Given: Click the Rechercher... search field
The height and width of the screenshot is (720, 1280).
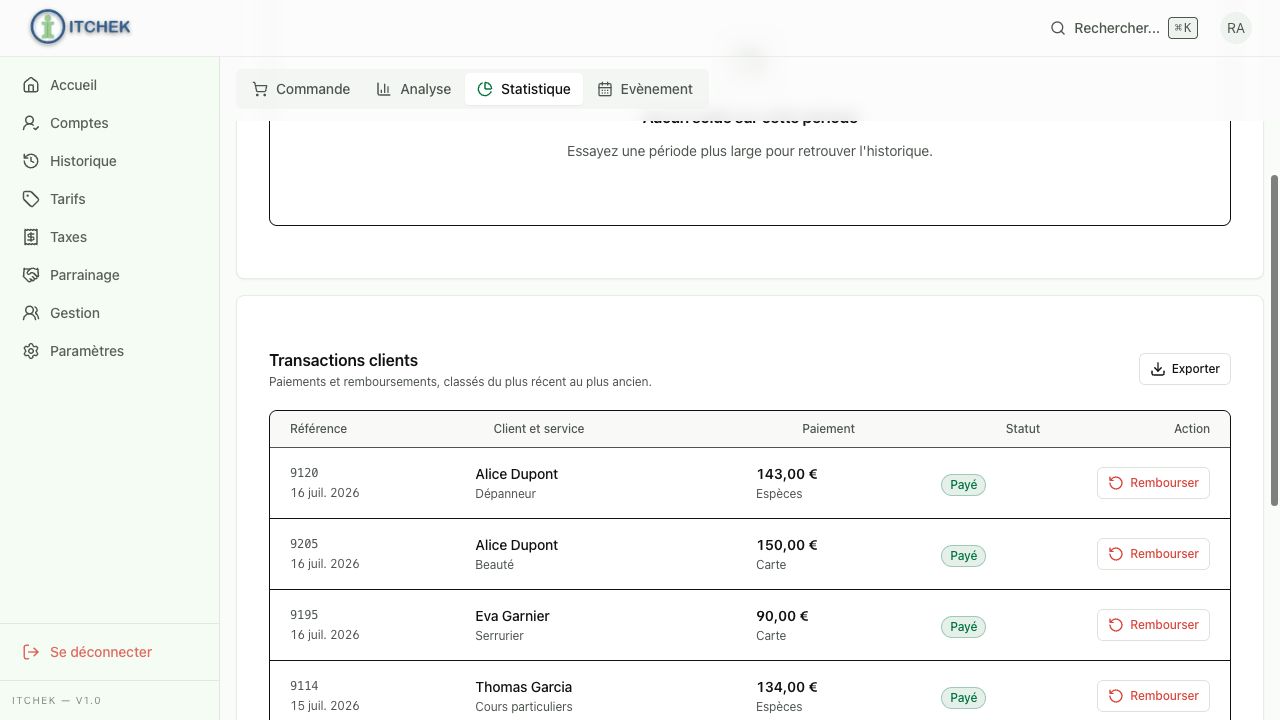Looking at the screenshot, I should 1123,28.
